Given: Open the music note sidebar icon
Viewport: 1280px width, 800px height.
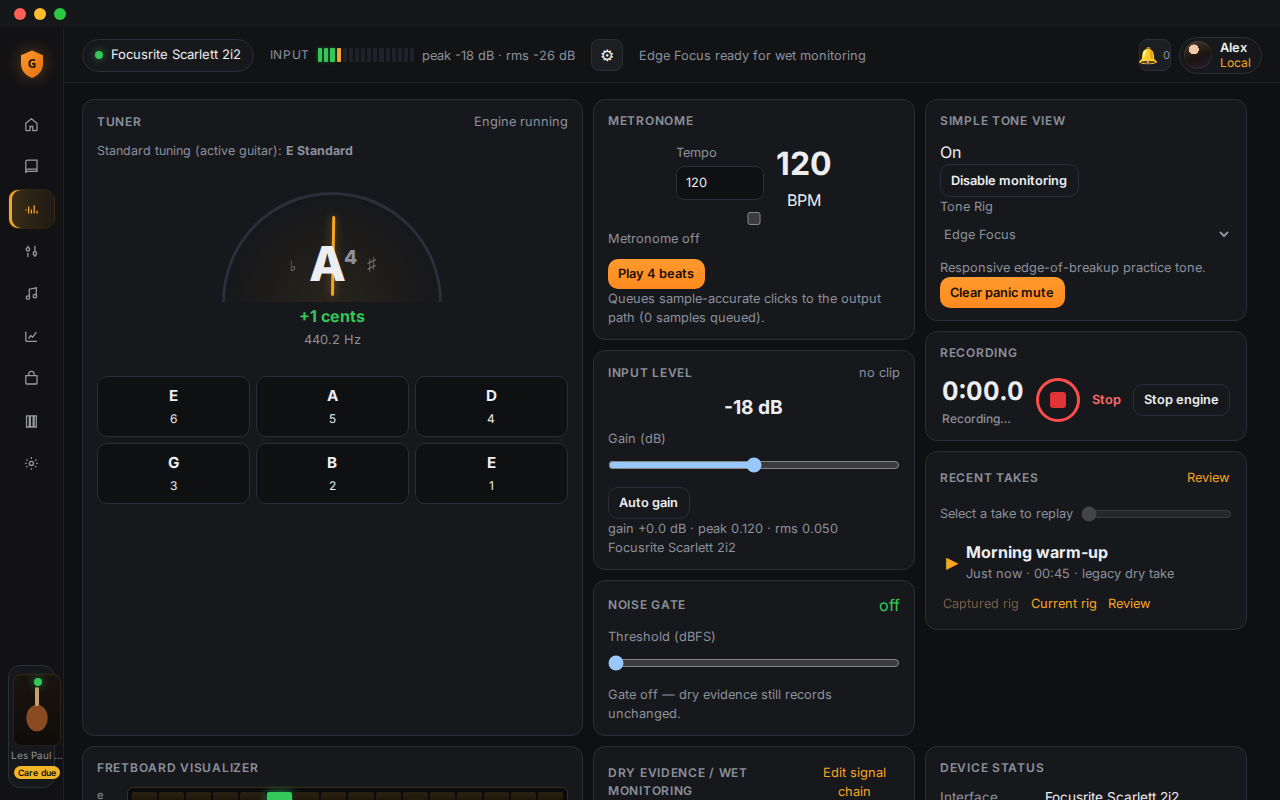Looking at the screenshot, I should (31, 293).
